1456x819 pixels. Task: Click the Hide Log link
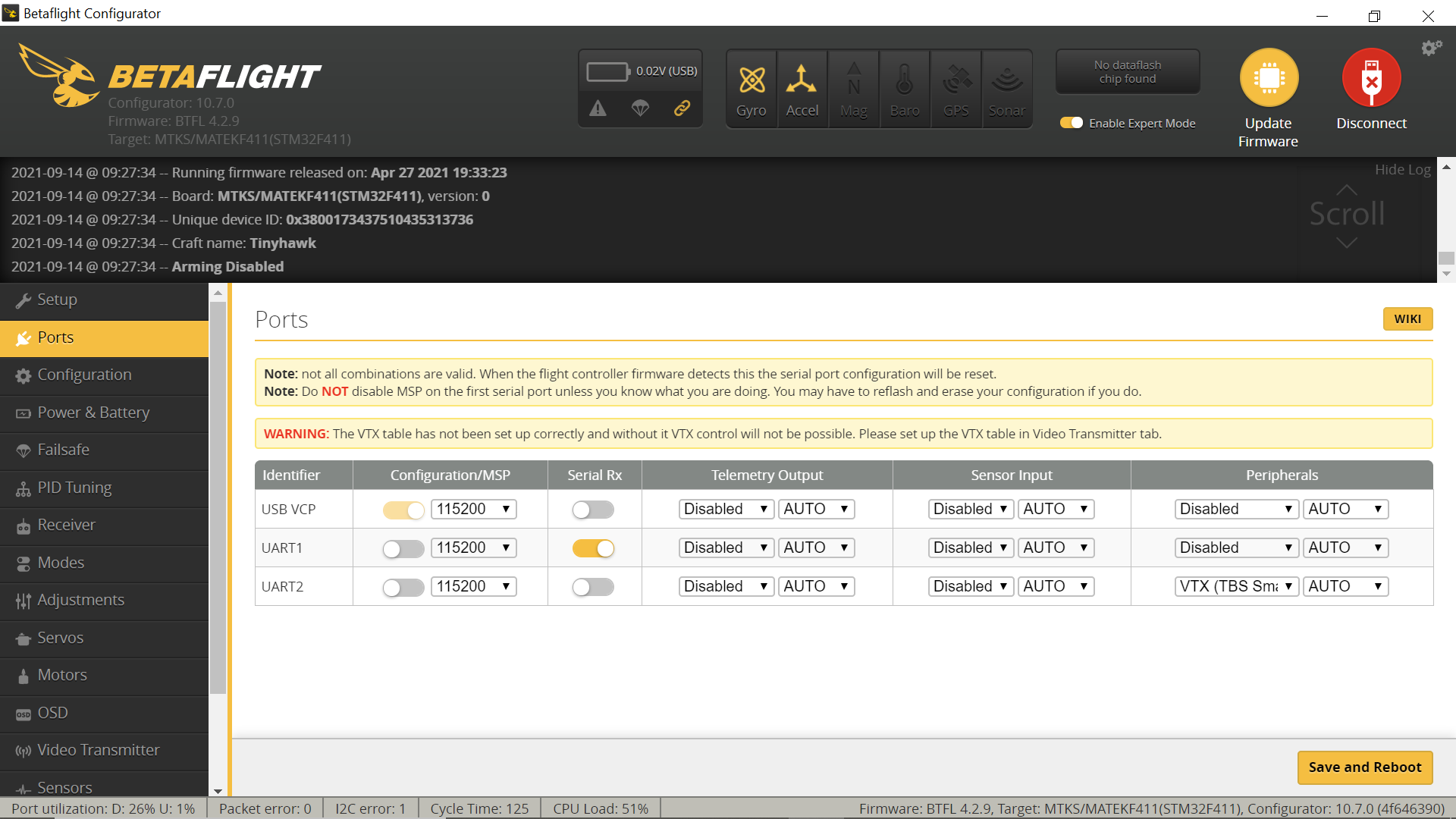[1402, 170]
